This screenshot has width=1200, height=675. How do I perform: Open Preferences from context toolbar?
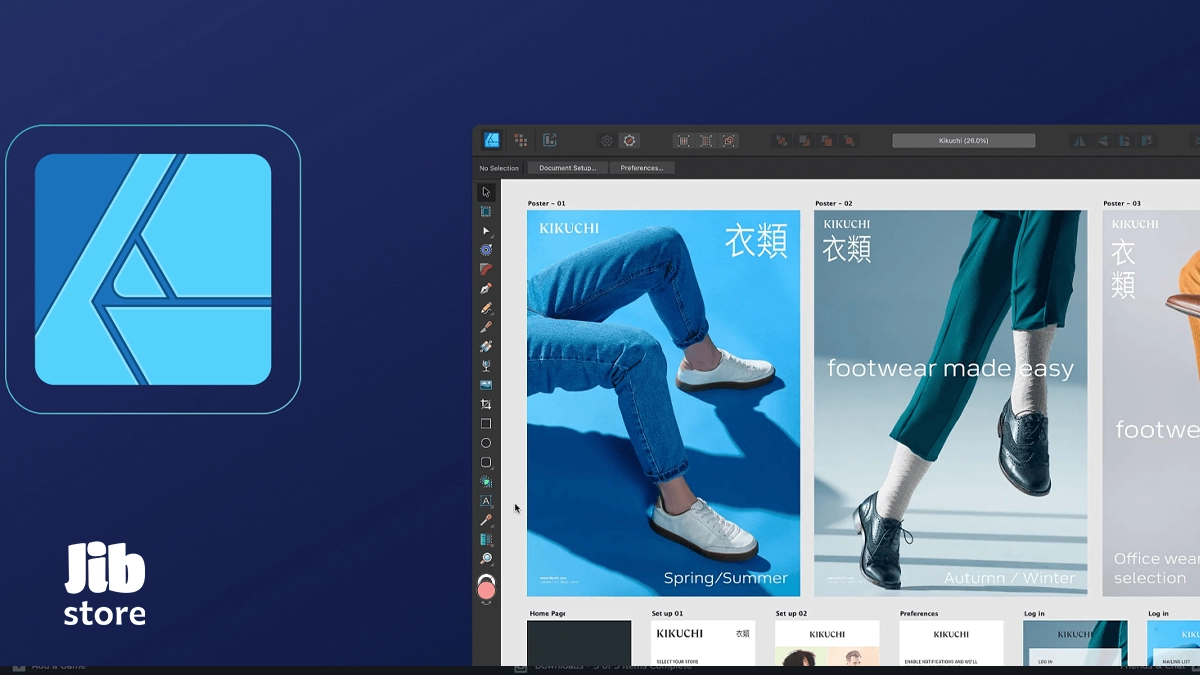point(642,168)
